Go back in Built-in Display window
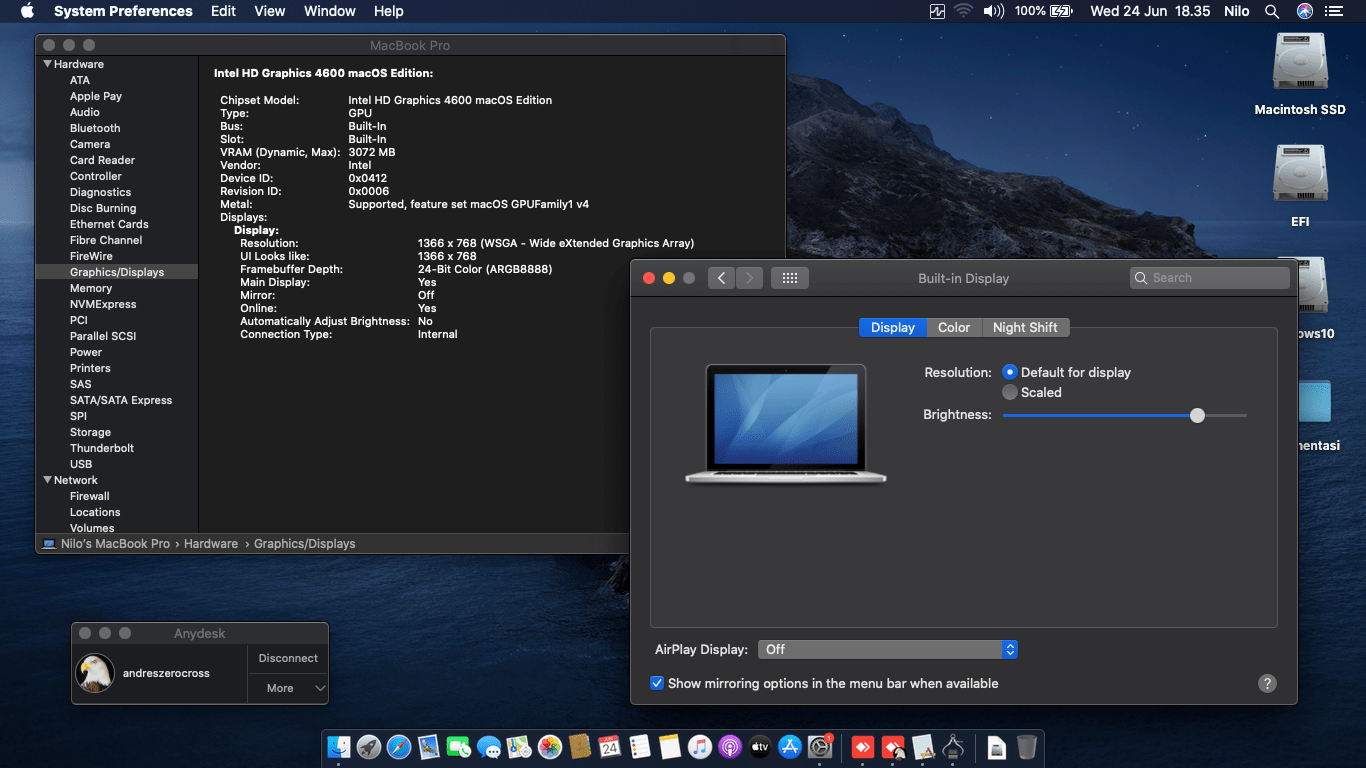Screen dimensions: 1366x768 [722, 278]
